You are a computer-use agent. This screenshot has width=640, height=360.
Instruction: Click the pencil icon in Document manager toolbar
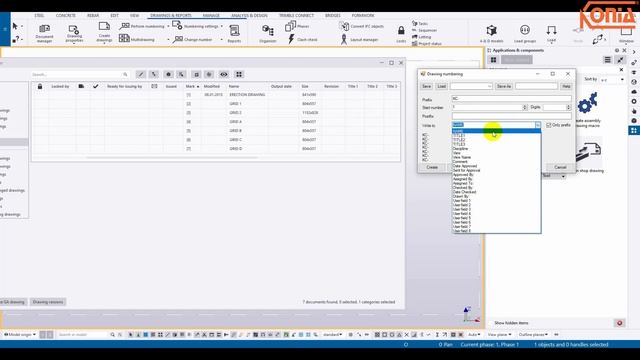click(141, 74)
